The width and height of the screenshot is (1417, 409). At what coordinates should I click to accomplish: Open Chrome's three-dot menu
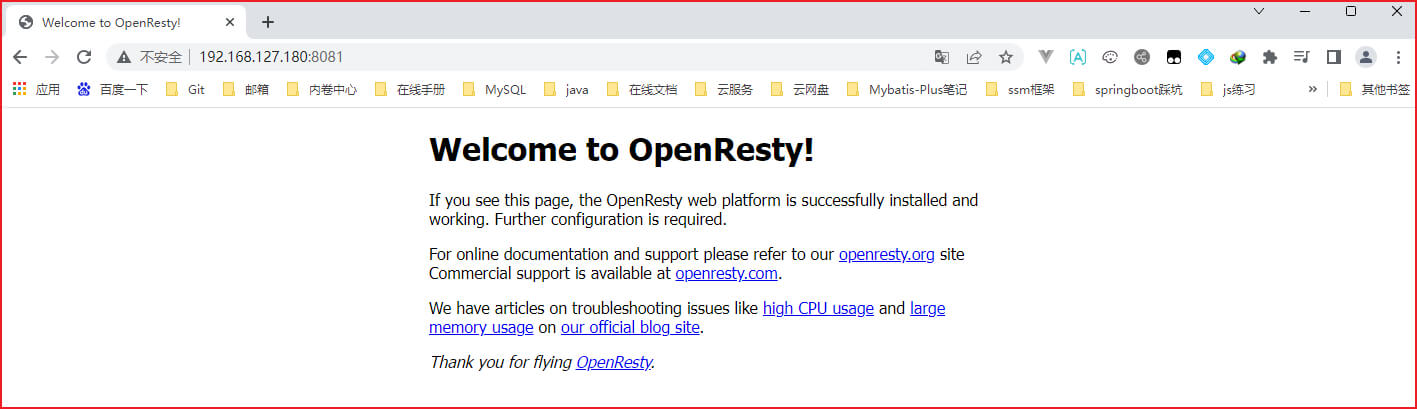pyautogui.click(x=1398, y=57)
